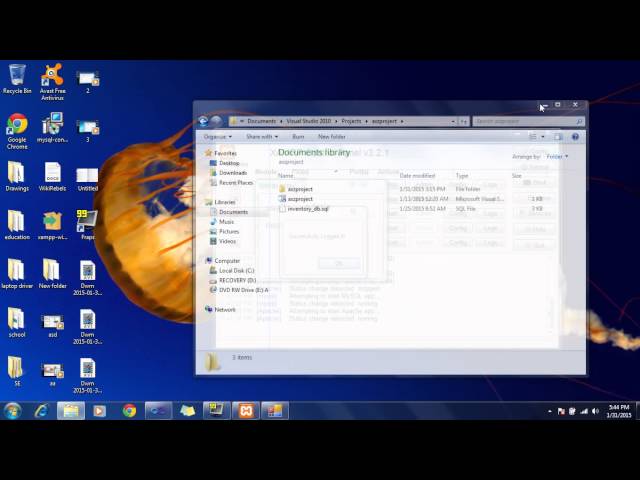The height and width of the screenshot is (480, 640).
Task: Open the Arrange by Folder dropdown
Action: pyautogui.click(x=557, y=156)
